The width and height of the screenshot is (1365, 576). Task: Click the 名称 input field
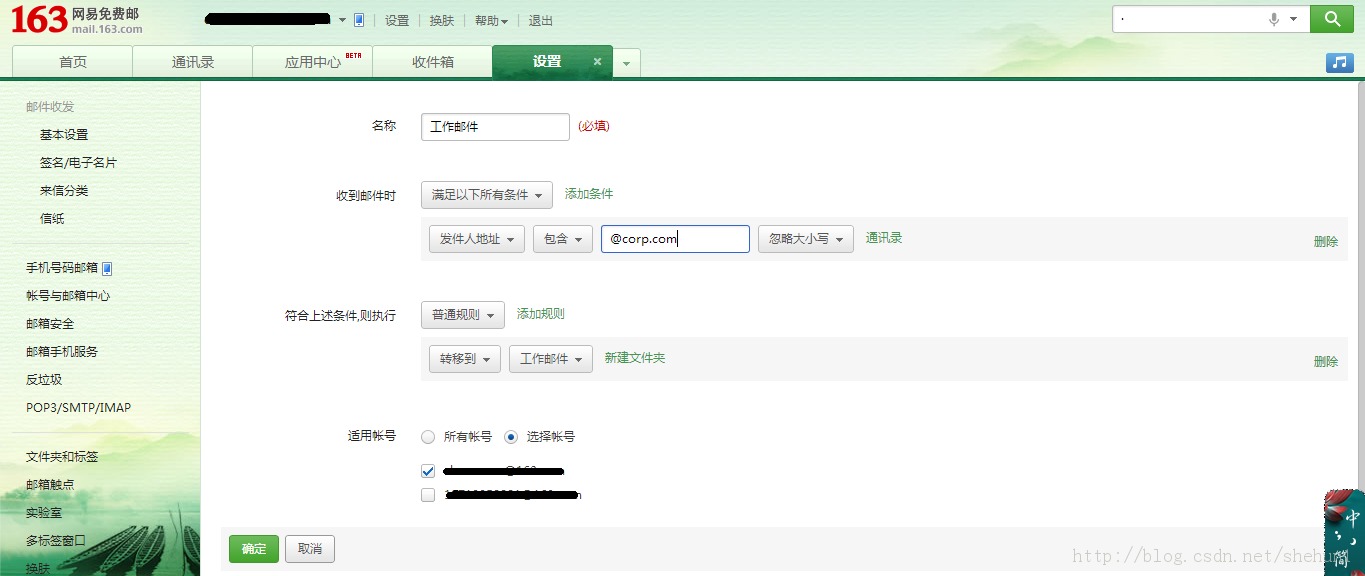tap(495, 127)
